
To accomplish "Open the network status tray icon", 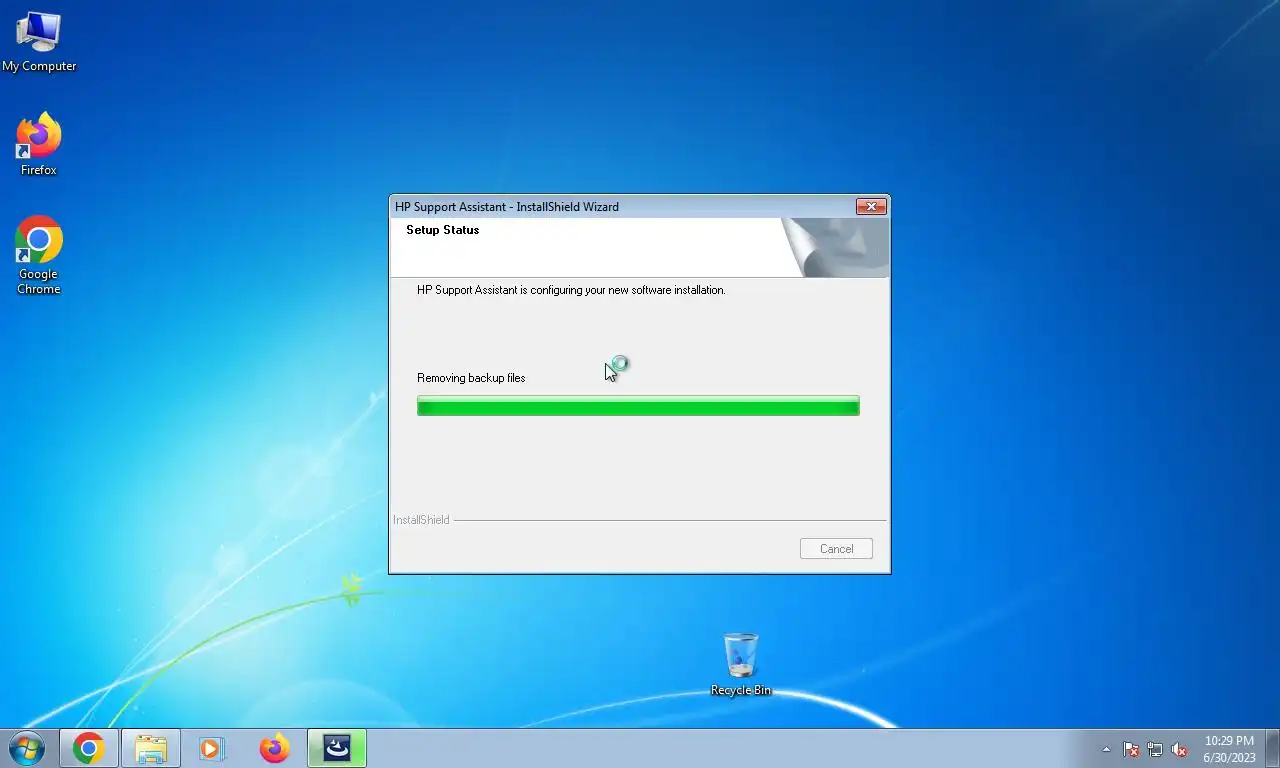I will 1155,749.
